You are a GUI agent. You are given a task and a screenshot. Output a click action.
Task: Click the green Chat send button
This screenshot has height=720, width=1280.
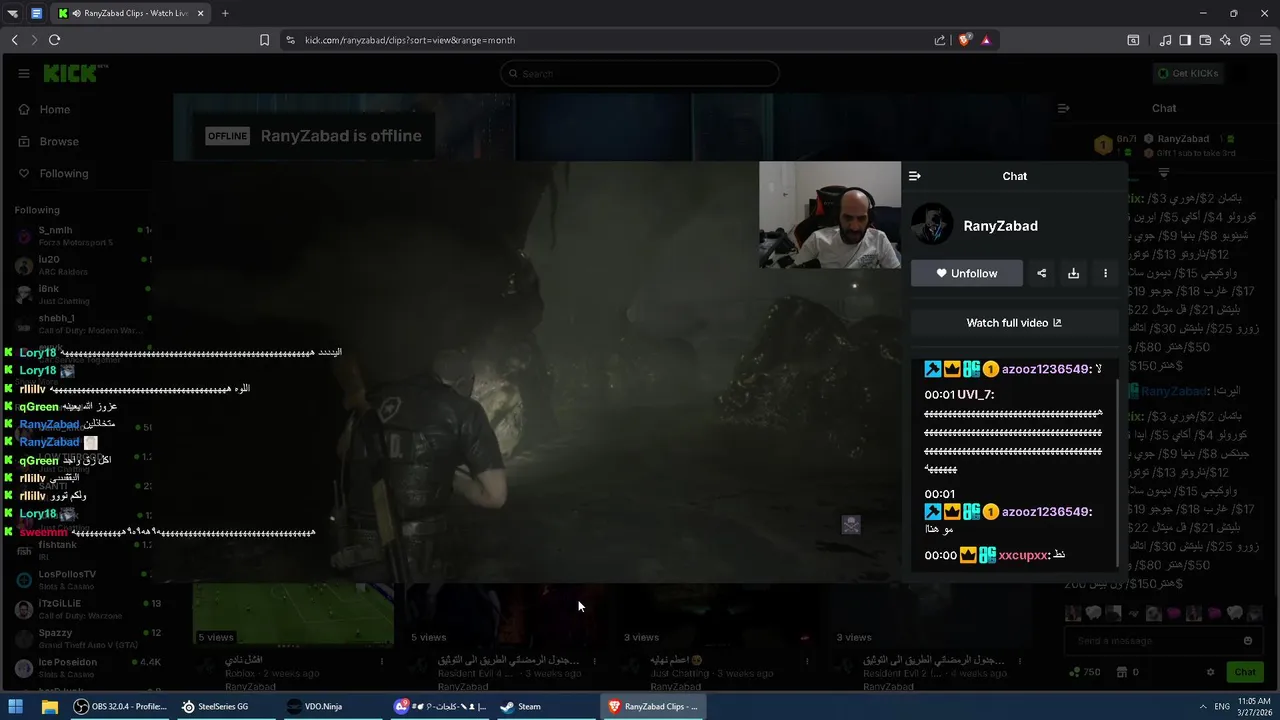point(1245,672)
